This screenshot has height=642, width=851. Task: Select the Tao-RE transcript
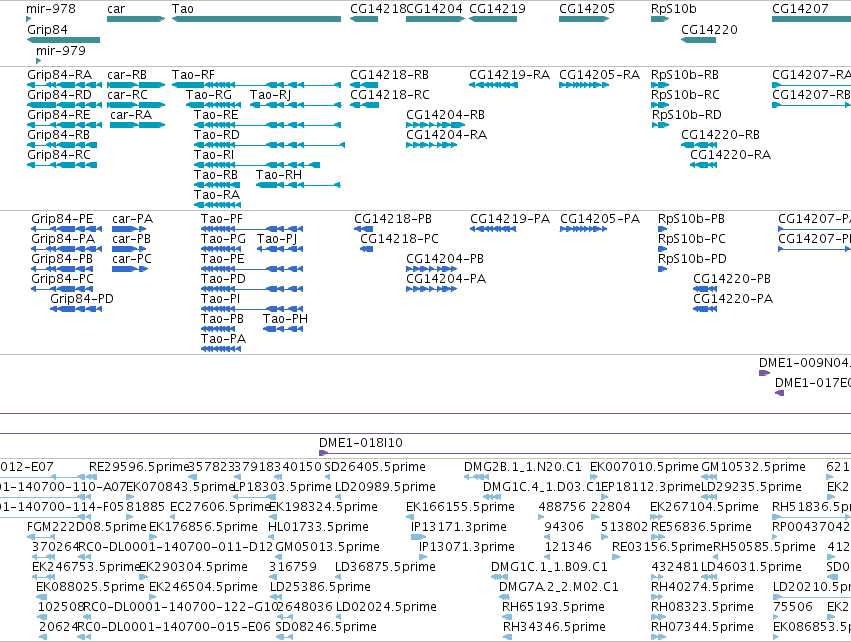tap(268, 125)
